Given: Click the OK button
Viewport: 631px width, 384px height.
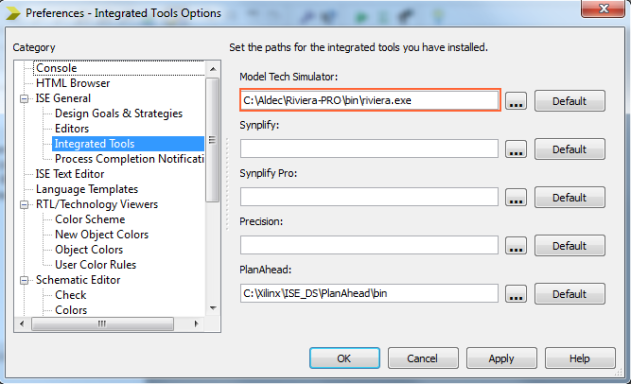Looking at the screenshot, I should [x=344, y=358].
